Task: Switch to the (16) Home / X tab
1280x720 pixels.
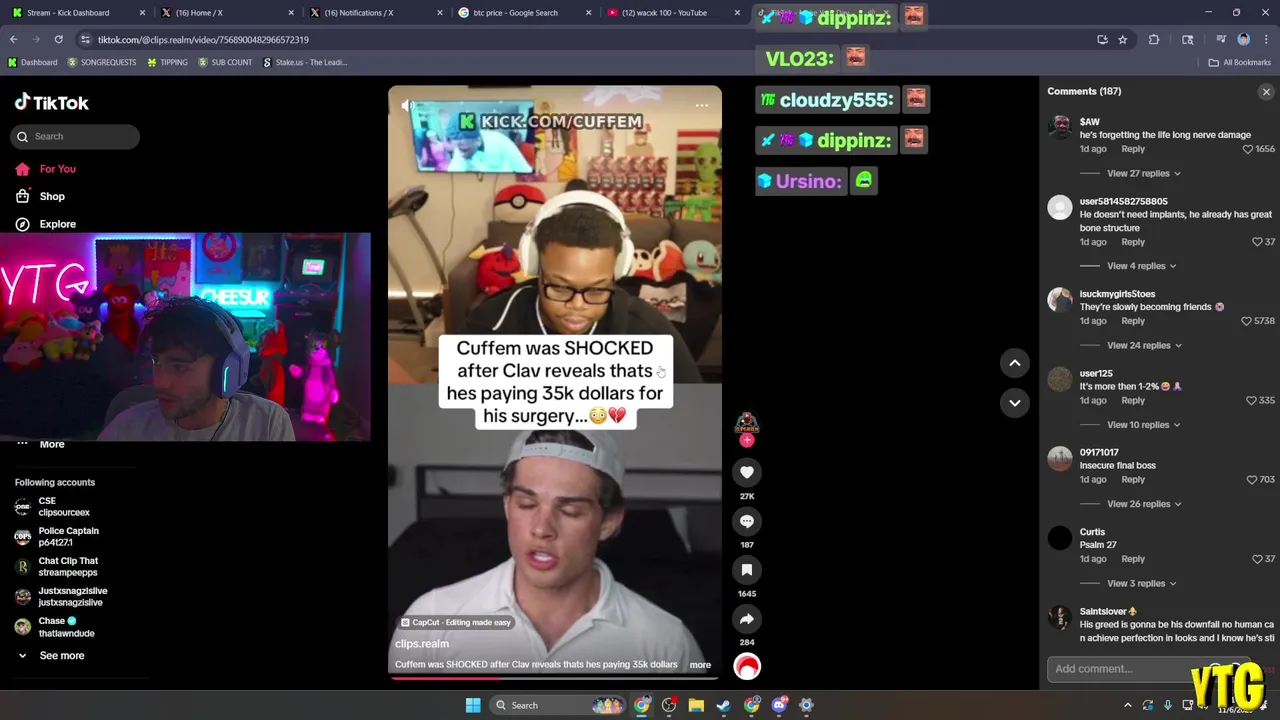Action: [x=225, y=13]
